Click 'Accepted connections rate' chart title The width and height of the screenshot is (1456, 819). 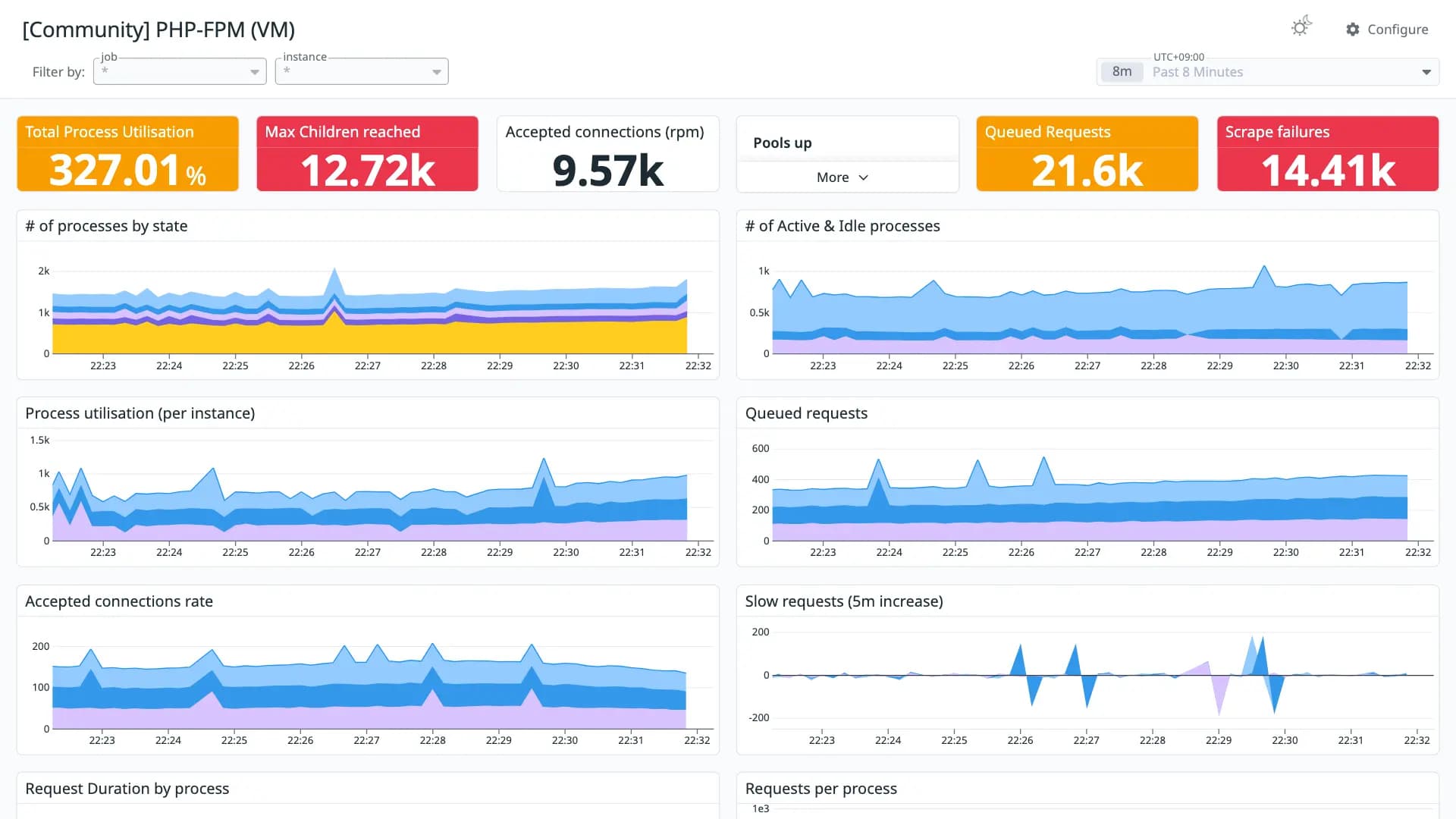coord(119,601)
